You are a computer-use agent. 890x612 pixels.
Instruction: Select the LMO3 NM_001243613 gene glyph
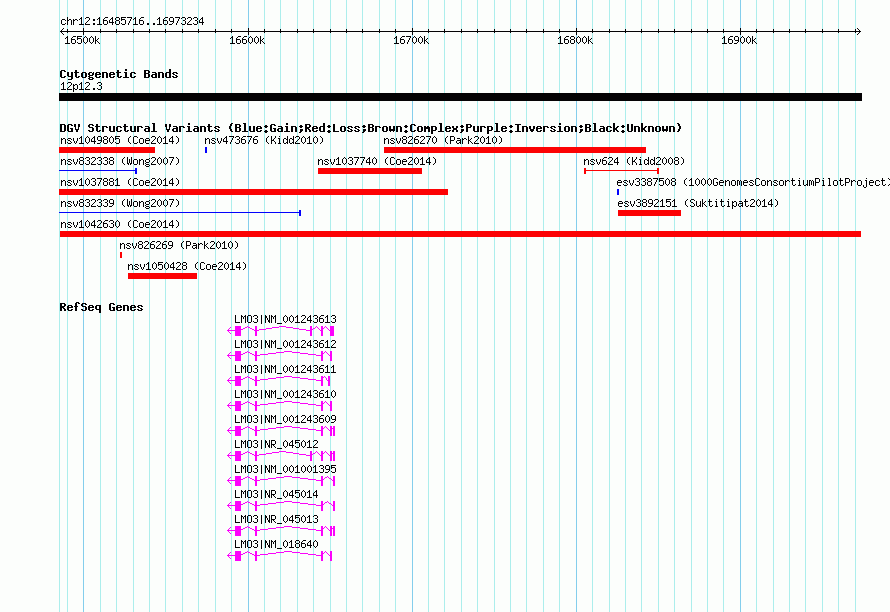(x=280, y=331)
